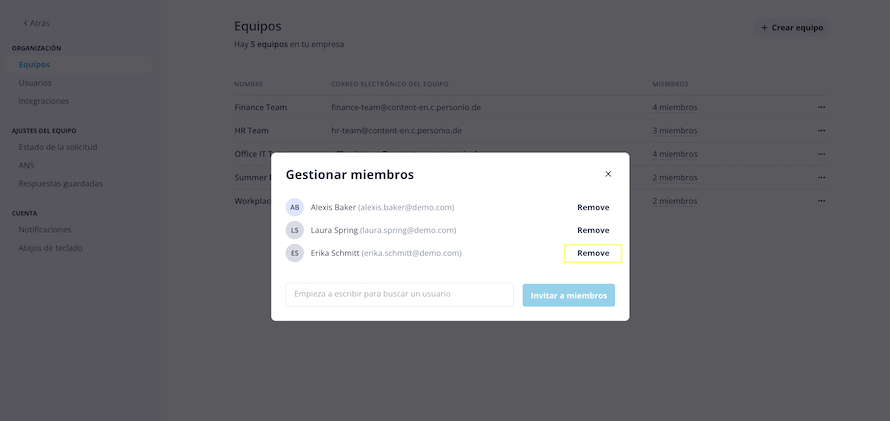
Task: Open the more options for Office IT Team
Action: (x=821, y=154)
